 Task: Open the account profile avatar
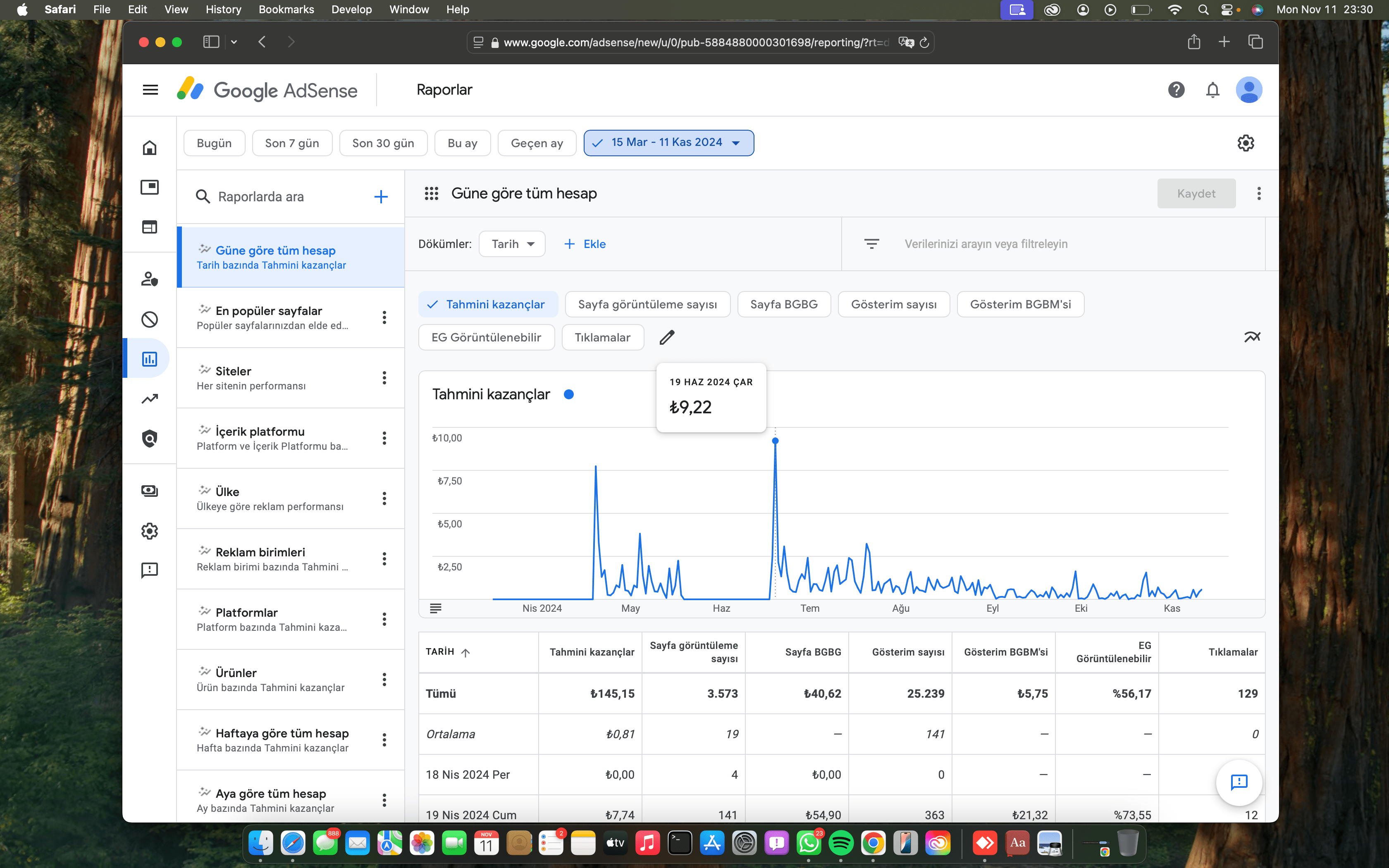tap(1248, 90)
